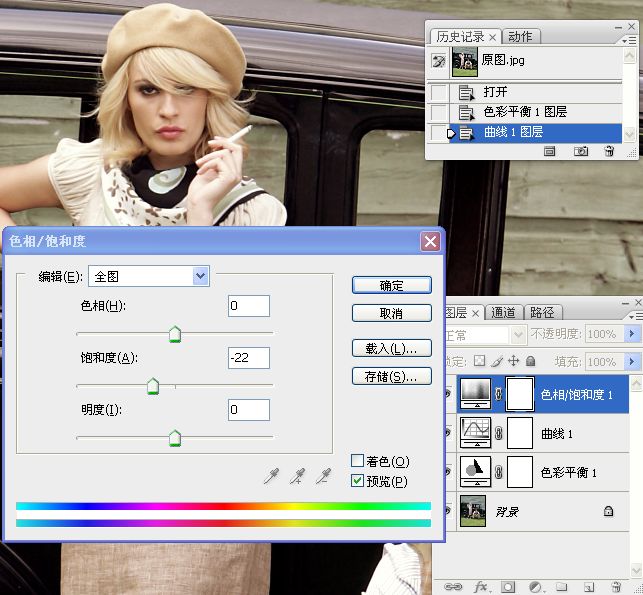Create new layer icon

(588, 587)
